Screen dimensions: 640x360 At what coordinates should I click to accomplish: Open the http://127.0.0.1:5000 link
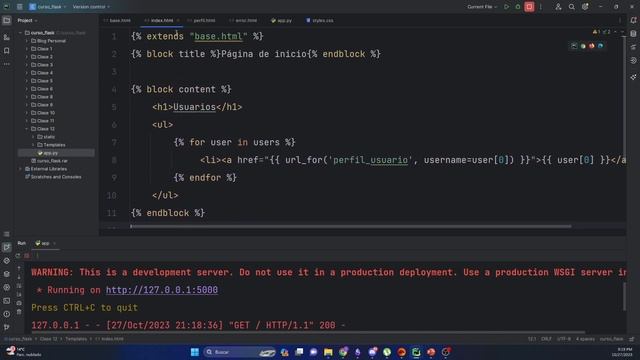coord(162,290)
